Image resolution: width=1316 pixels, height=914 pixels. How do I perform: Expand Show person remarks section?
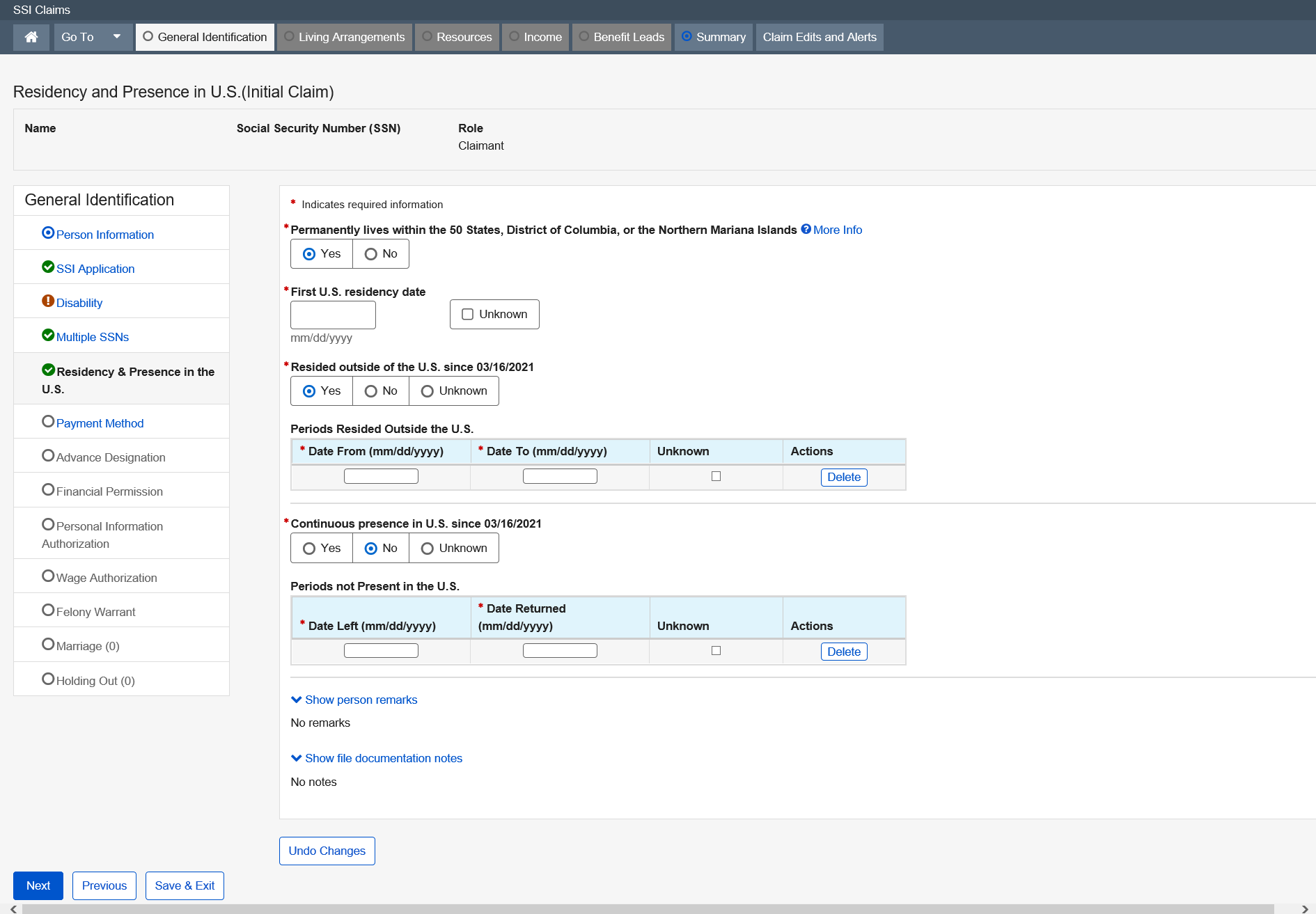354,700
